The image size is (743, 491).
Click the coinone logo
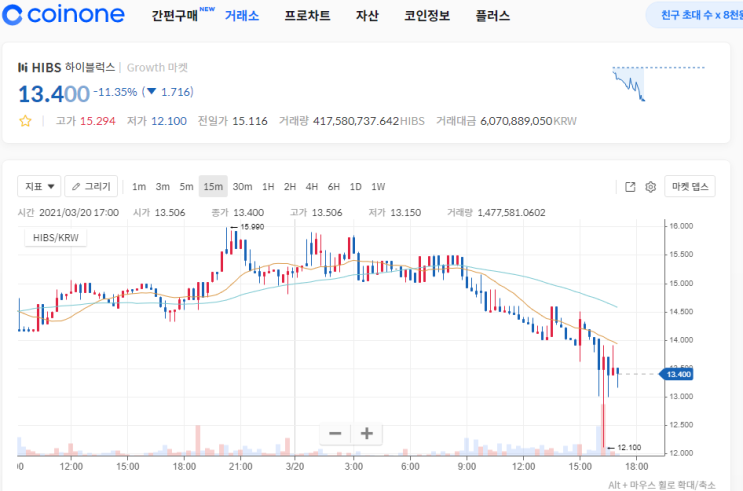[x=63, y=15]
